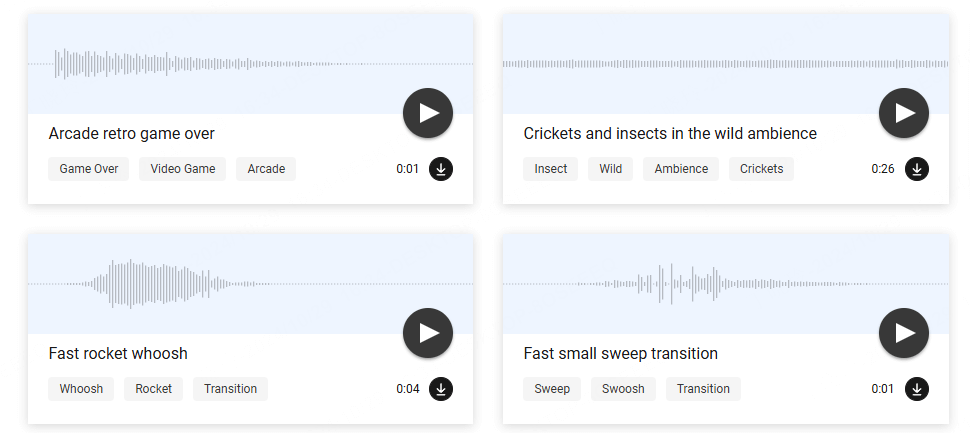
Task: Play Fast small sweep transition sound
Action: [x=904, y=333]
